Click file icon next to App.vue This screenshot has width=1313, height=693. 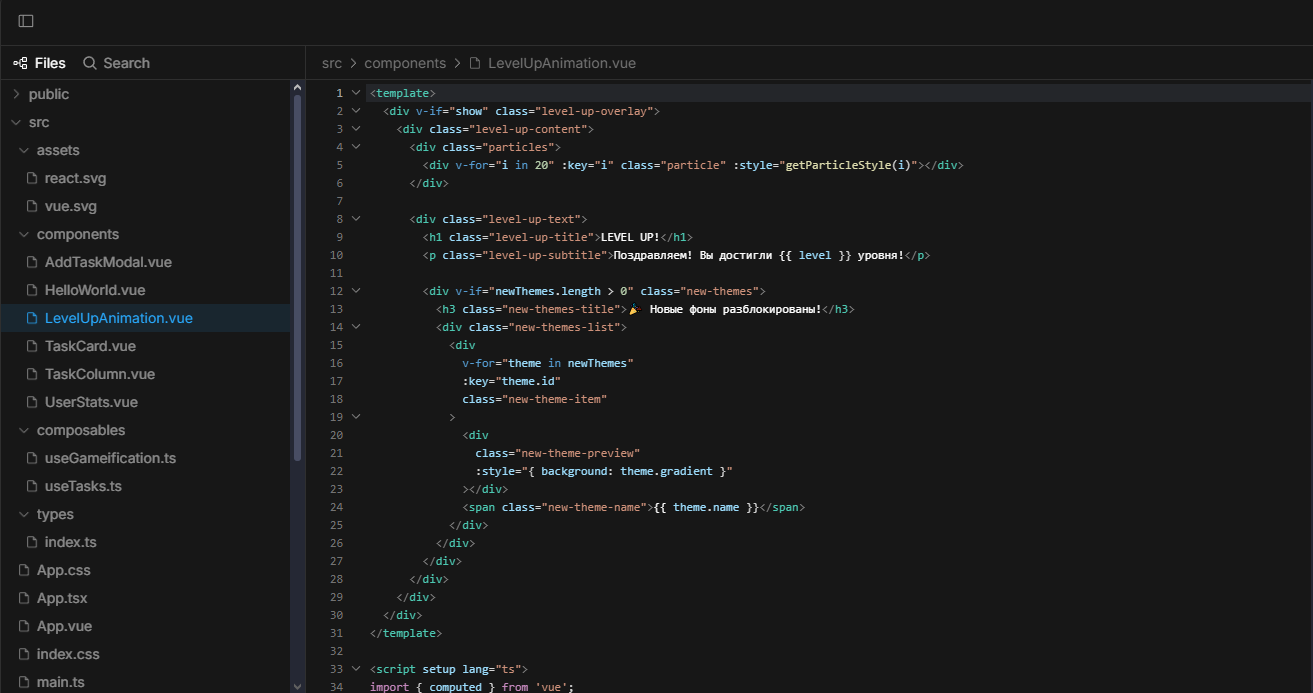24,626
